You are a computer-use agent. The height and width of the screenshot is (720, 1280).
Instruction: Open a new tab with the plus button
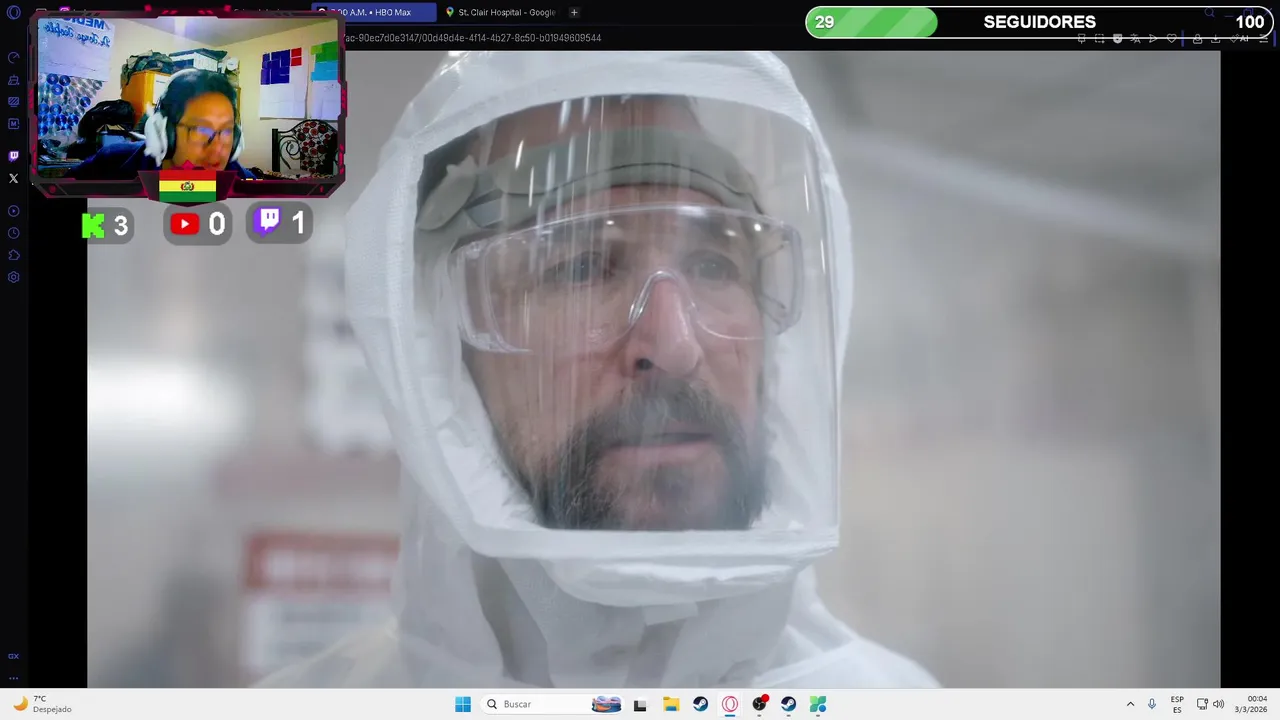point(574,12)
